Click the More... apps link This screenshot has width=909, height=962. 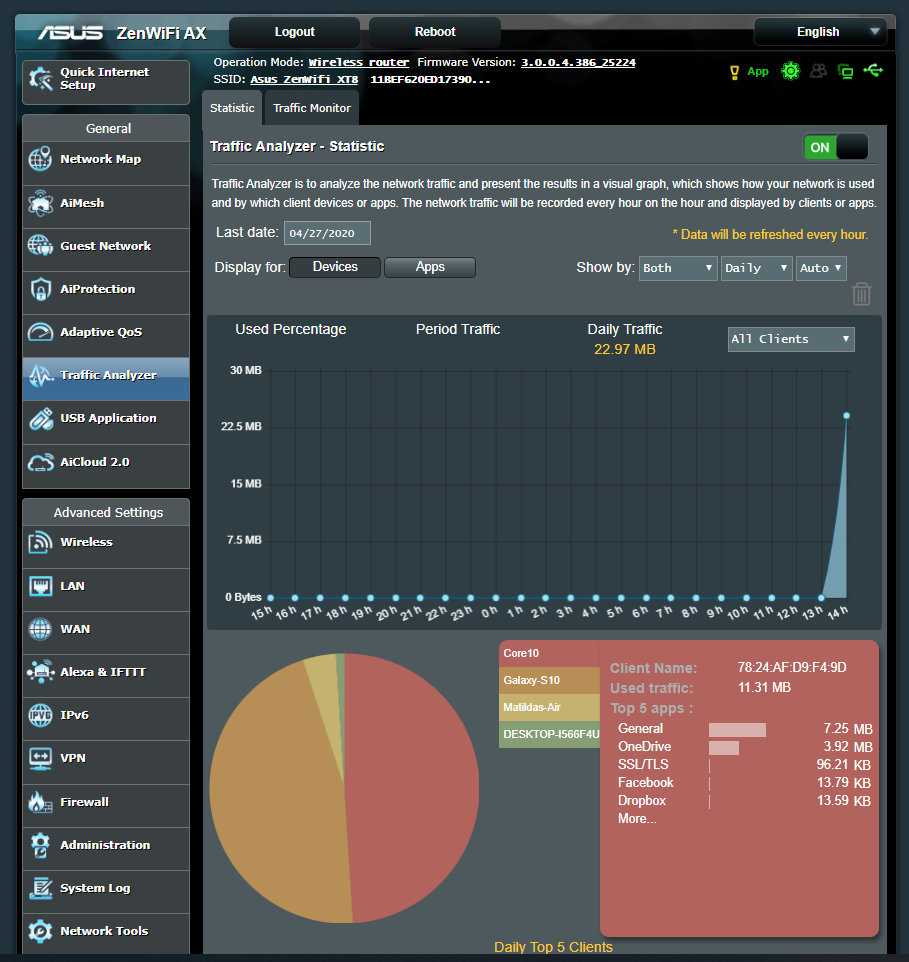[x=637, y=819]
